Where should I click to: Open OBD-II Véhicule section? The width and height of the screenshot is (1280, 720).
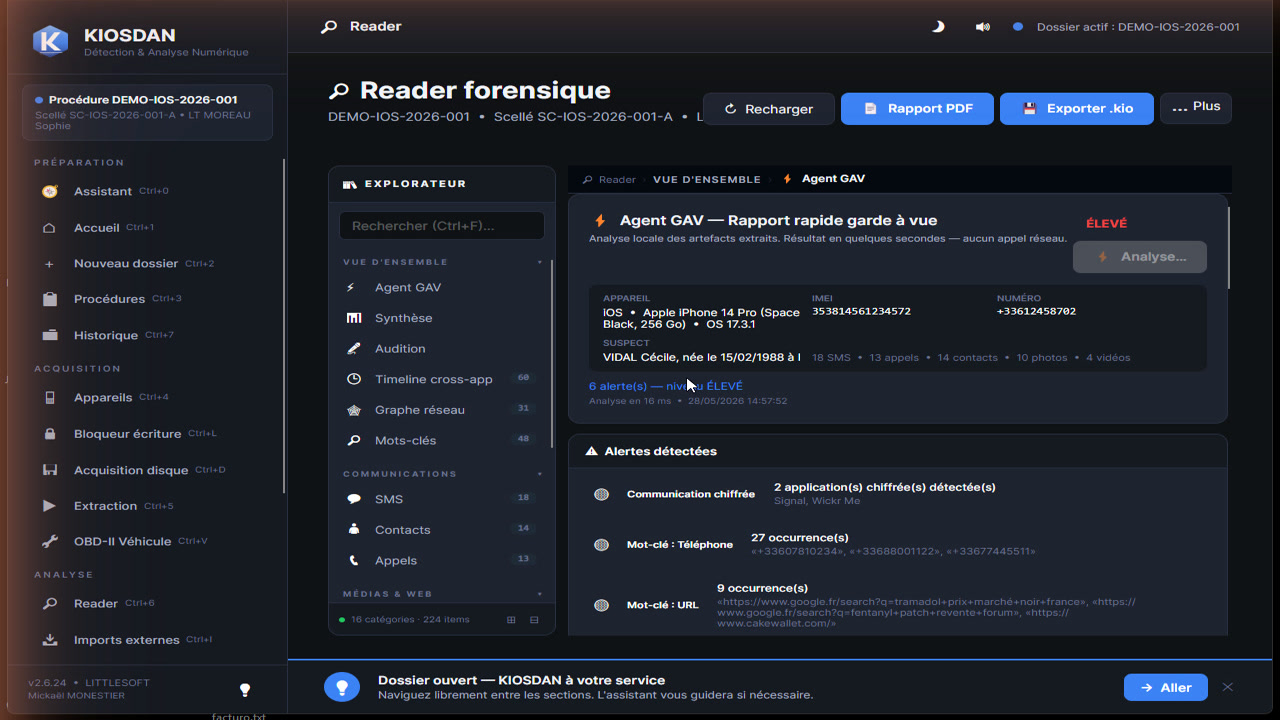tap(146, 541)
